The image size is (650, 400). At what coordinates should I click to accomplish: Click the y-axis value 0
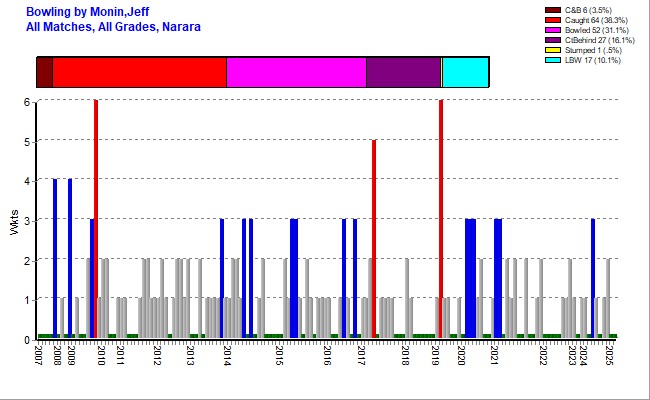[x=27, y=340]
